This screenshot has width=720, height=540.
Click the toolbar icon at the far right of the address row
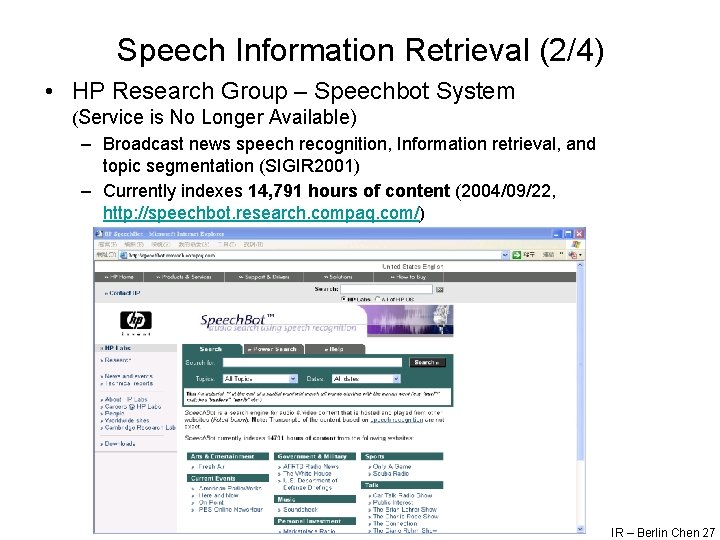point(573,255)
